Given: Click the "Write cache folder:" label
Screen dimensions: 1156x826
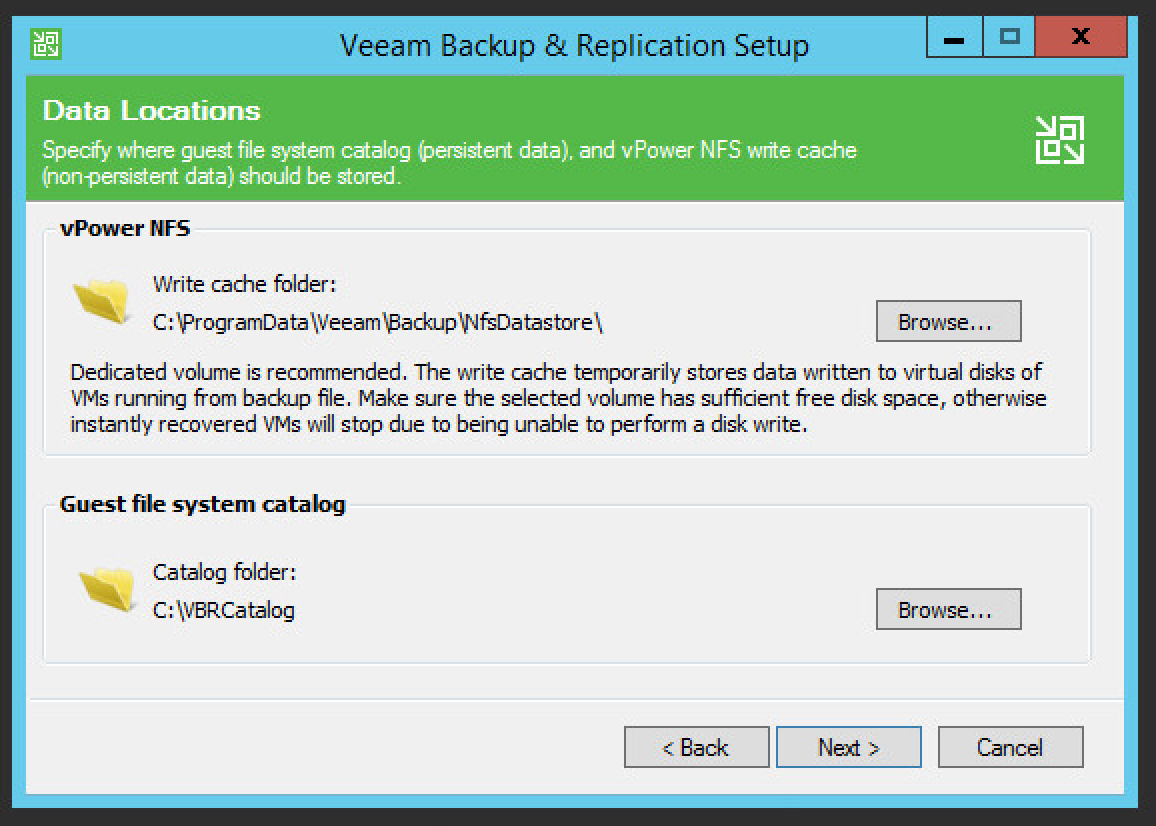Looking at the screenshot, I should point(244,284).
